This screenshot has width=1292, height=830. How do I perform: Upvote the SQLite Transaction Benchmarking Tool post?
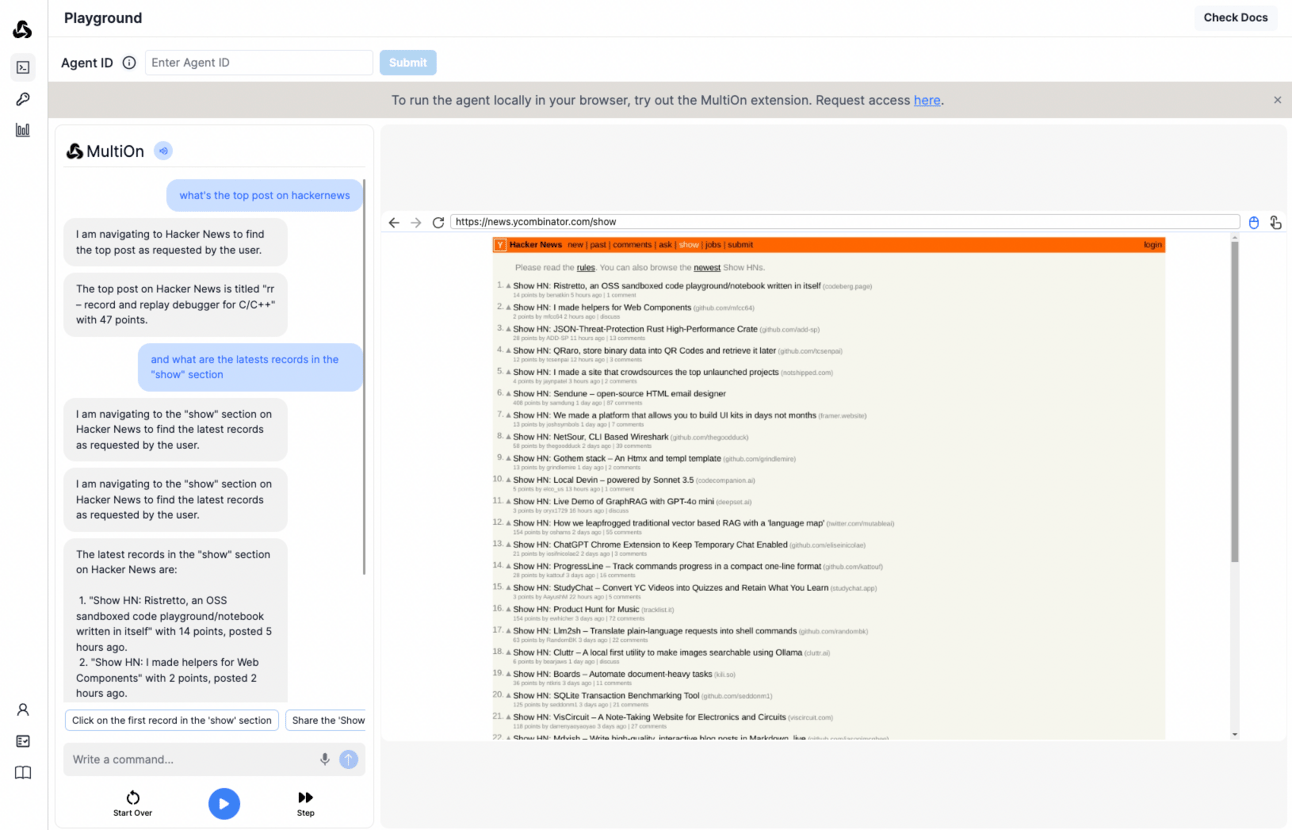pyautogui.click(x=508, y=695)
